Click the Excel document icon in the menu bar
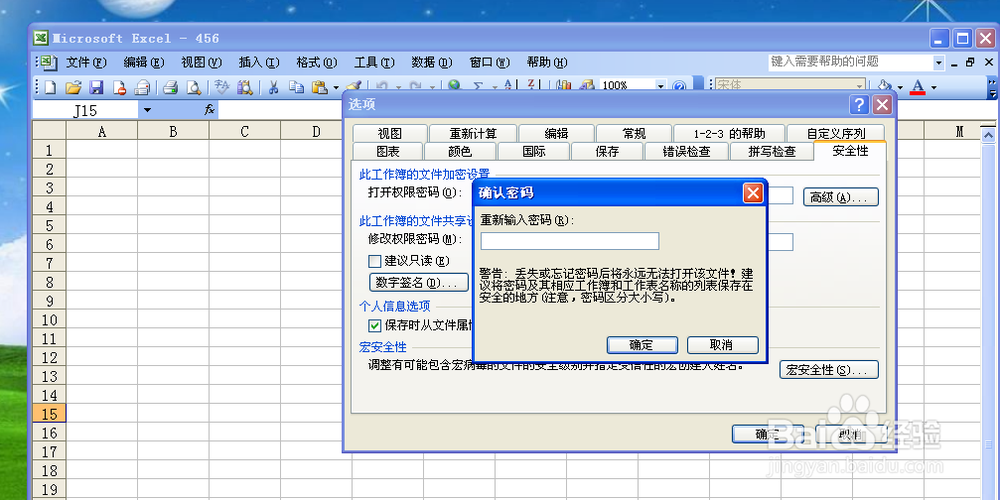The height and width of the screenshot is (500, 1000). coord(49,62)
